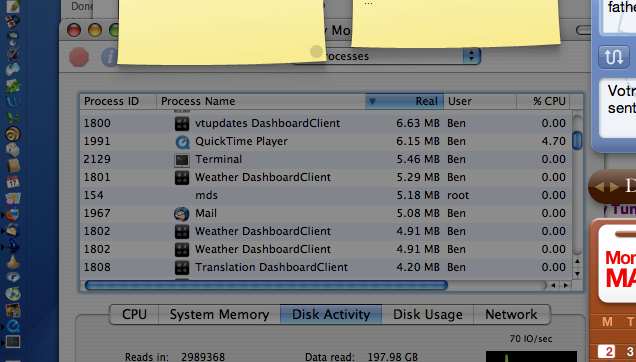Click the horizontal scroll left arrow
This screenshot has width=636, height=362.
(x=553, y=286)
